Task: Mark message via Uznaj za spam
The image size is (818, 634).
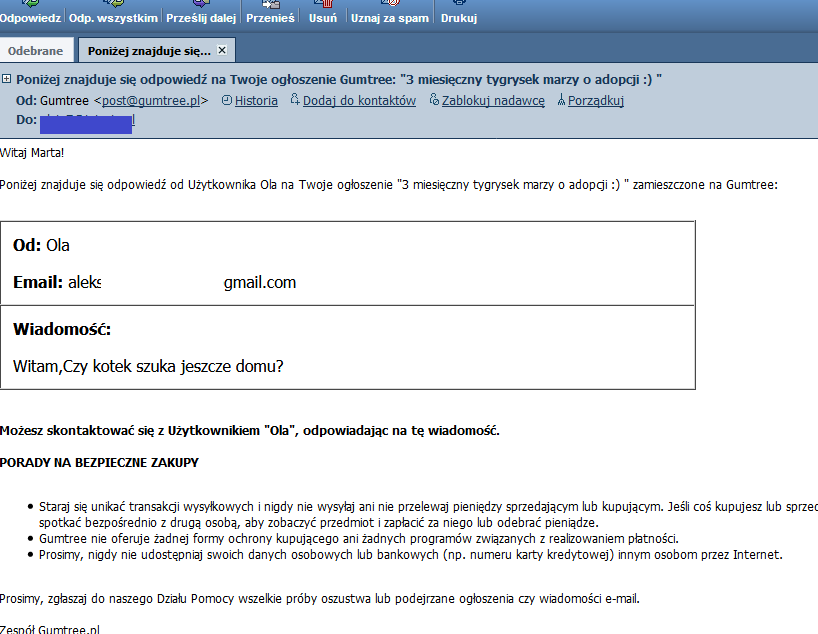Action: point(390,13)
